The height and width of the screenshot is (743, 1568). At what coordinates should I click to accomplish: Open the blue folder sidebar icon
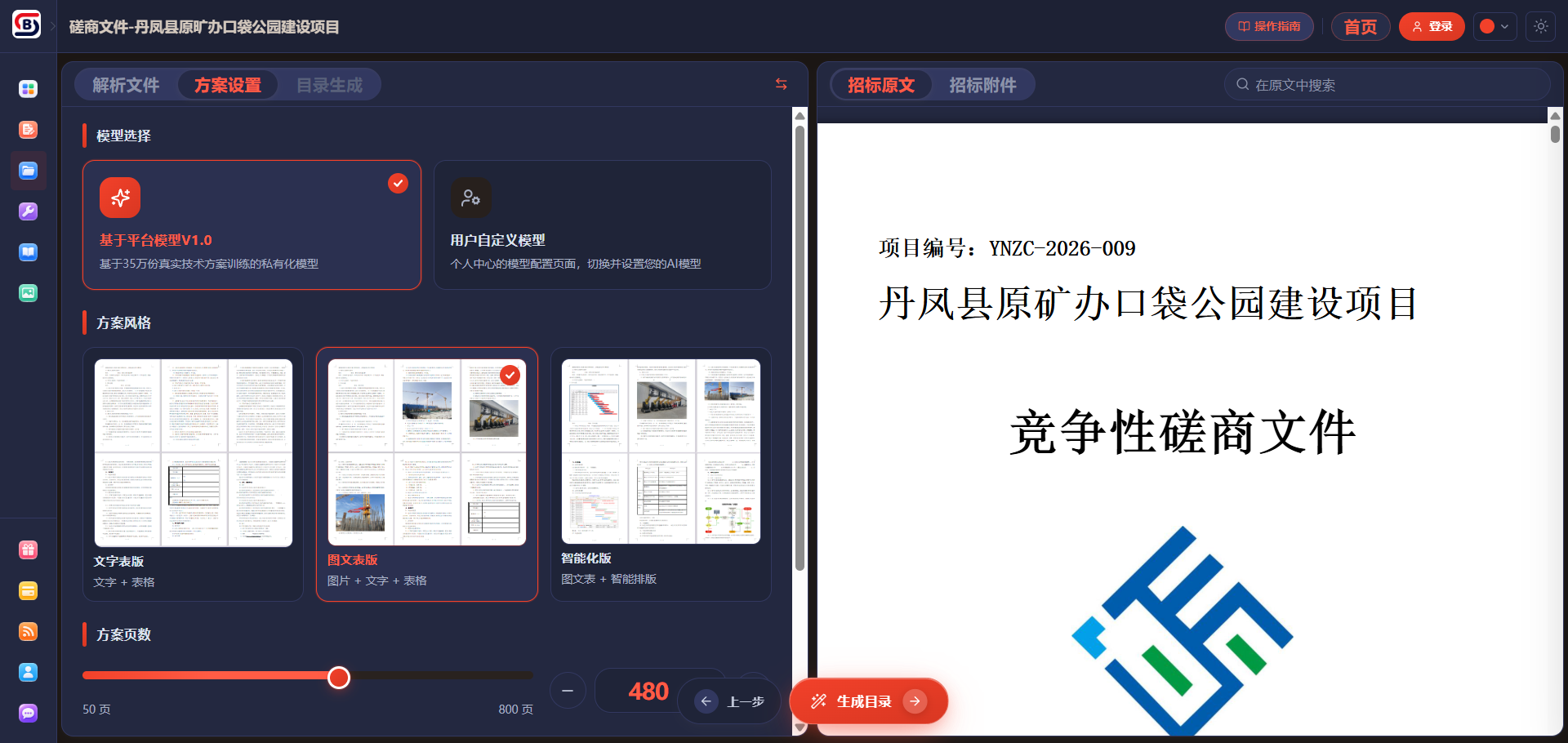coord(29,171)
